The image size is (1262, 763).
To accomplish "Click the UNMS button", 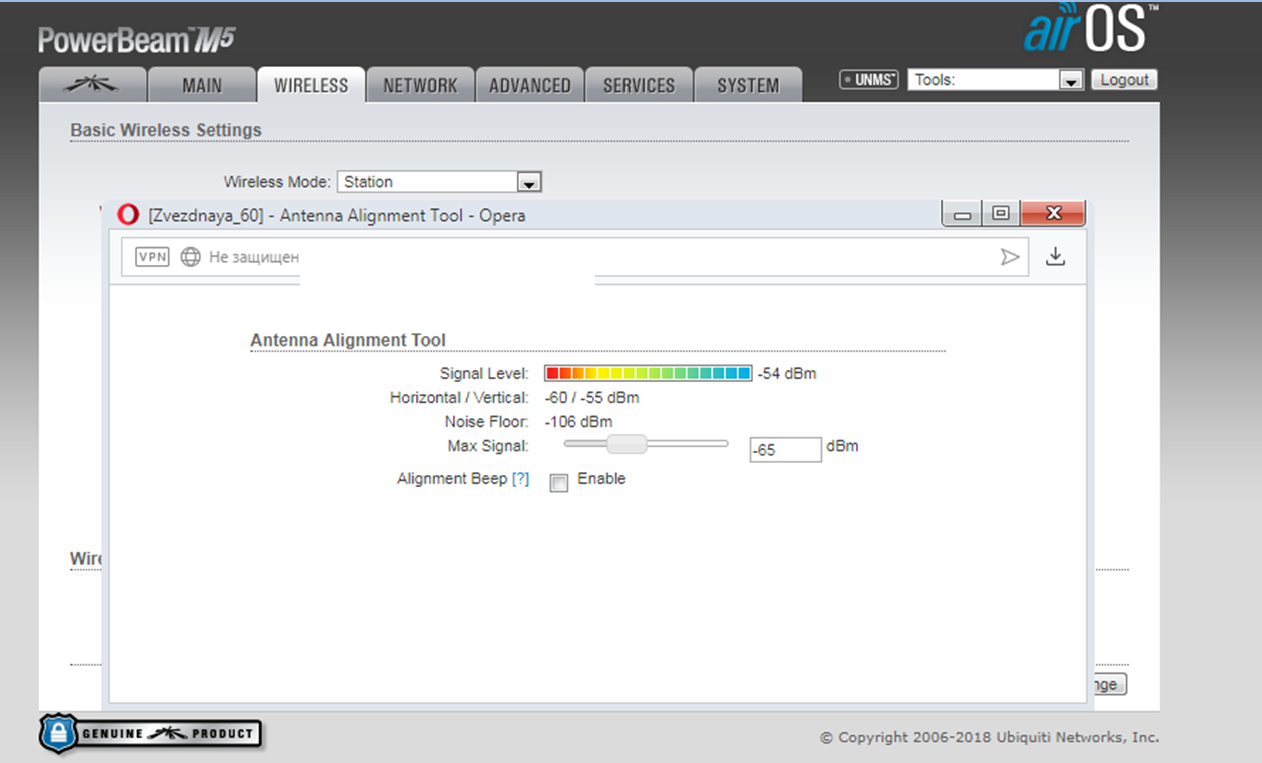I will click(x=868, y=80).
